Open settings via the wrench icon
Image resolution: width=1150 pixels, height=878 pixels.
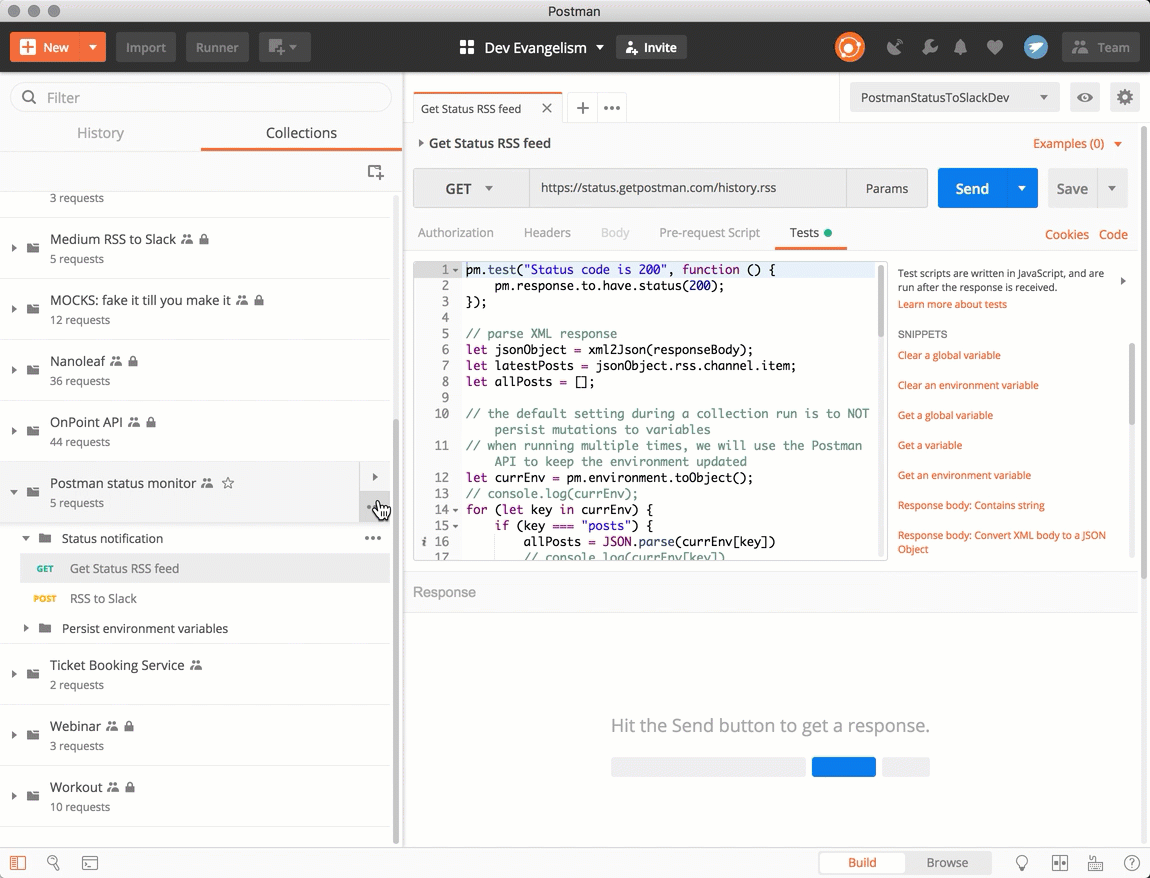click(929, 48)
